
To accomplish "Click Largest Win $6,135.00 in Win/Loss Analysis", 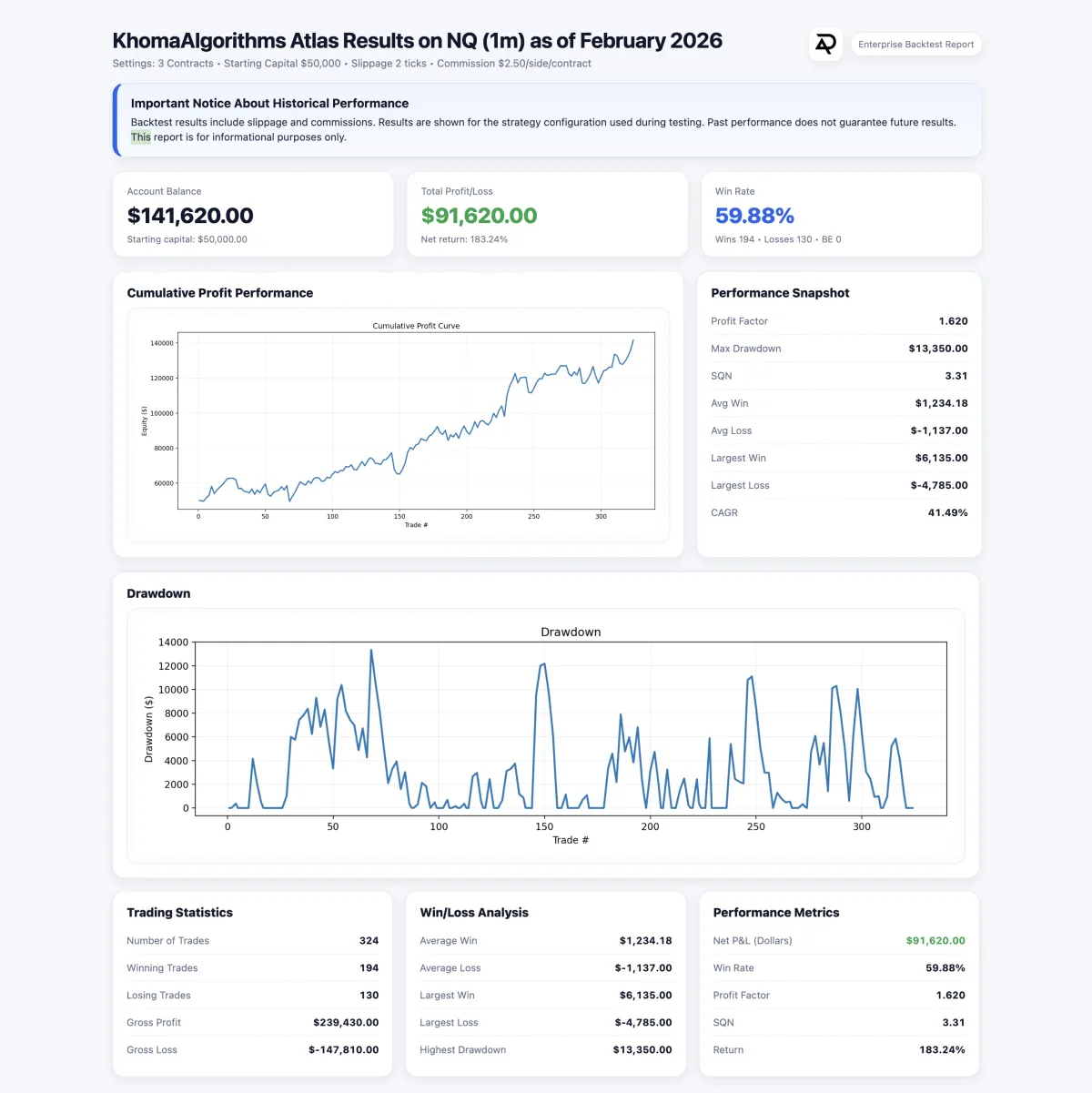I will [x=546, y=996].
